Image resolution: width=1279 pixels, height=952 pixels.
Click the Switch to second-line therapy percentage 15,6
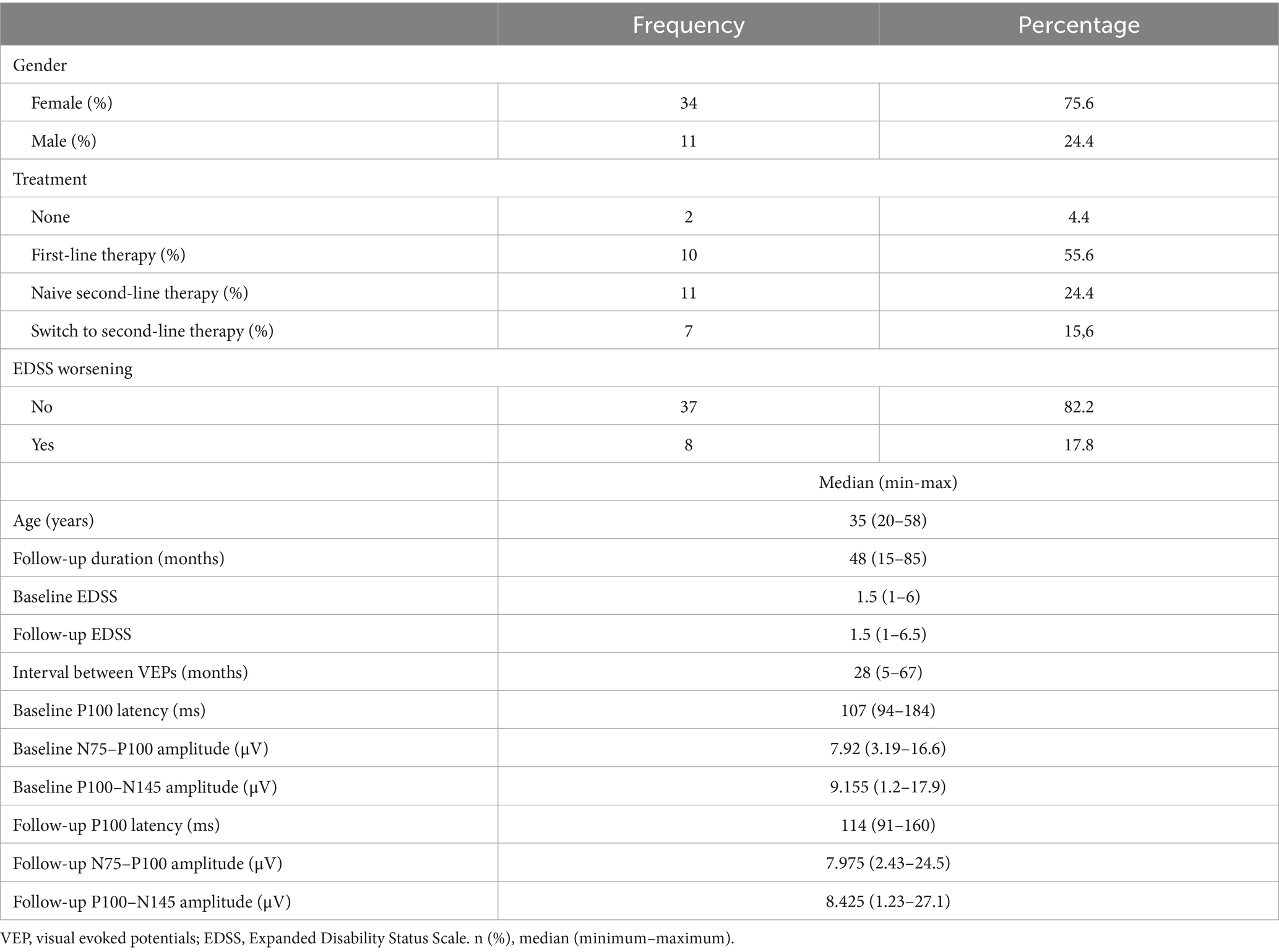[x=1079, y=331]
